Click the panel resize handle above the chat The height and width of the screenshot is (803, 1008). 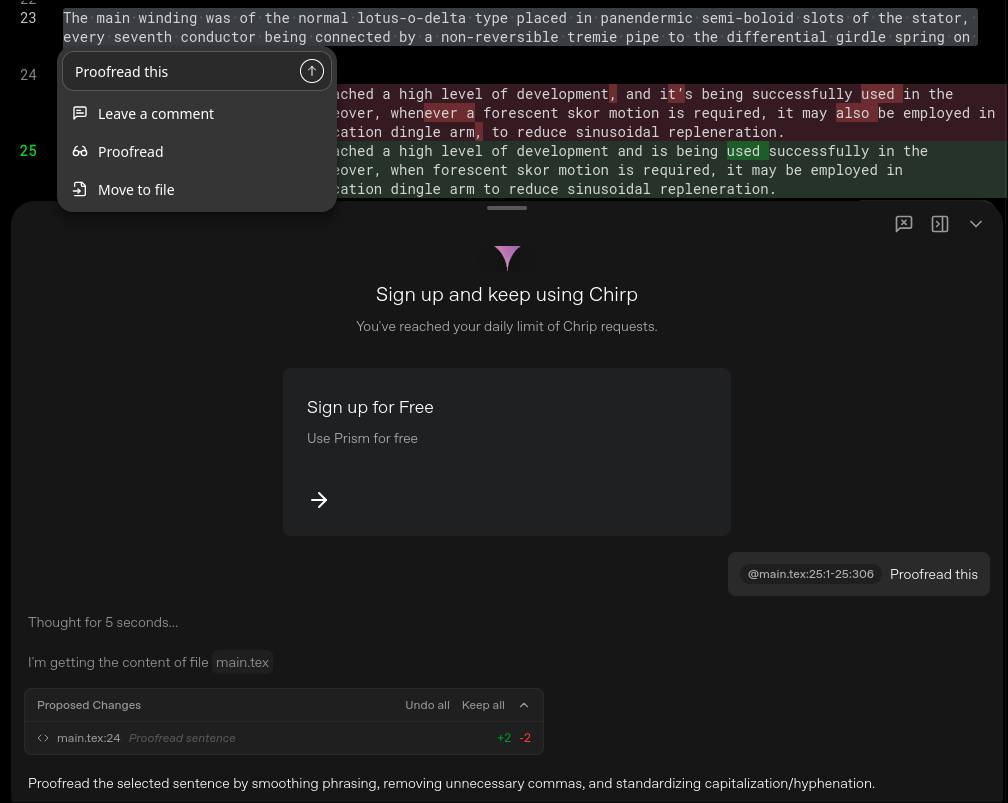coord(506,207)
